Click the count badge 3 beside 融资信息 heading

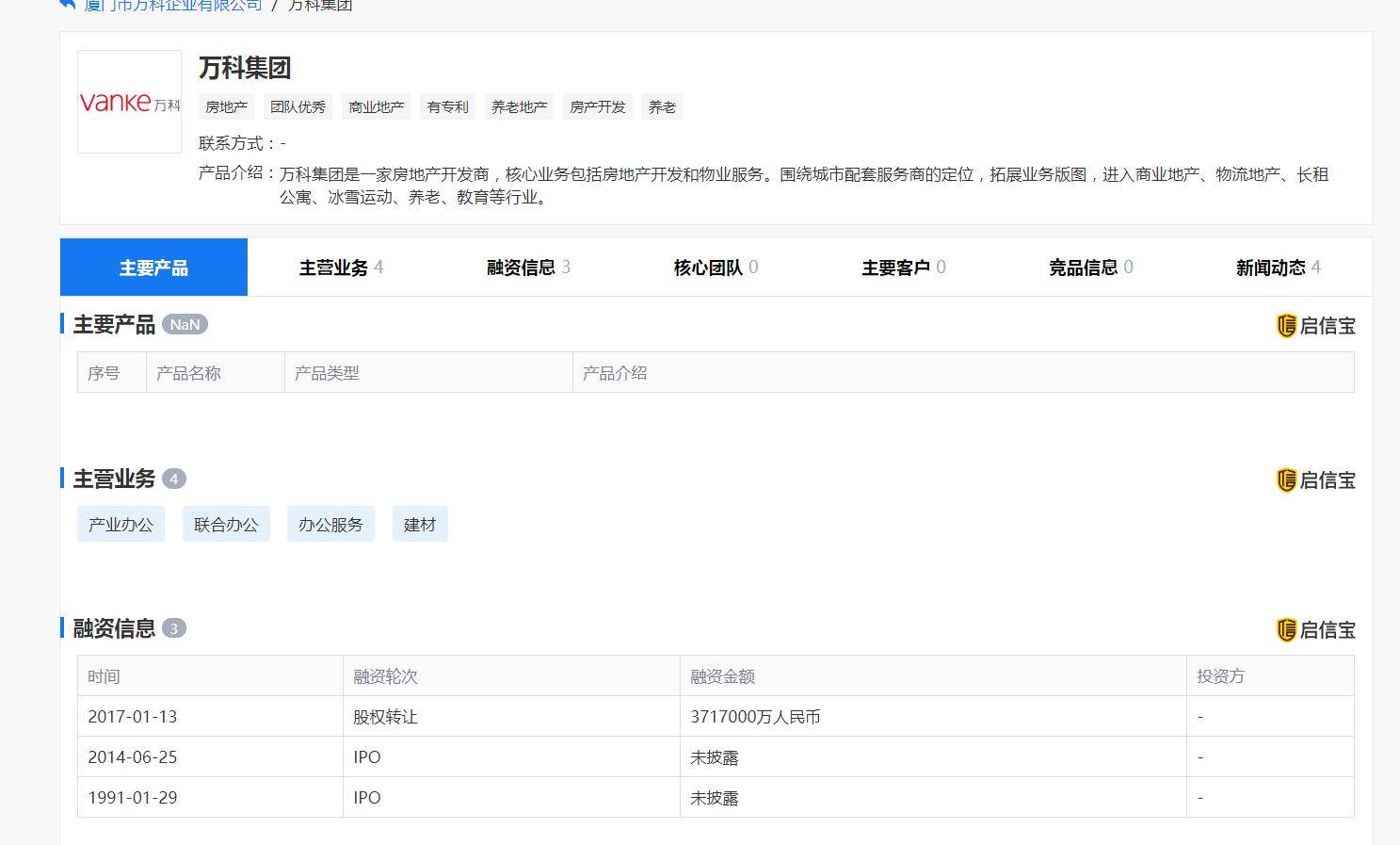pyautogui.click(x=174, y=628)
